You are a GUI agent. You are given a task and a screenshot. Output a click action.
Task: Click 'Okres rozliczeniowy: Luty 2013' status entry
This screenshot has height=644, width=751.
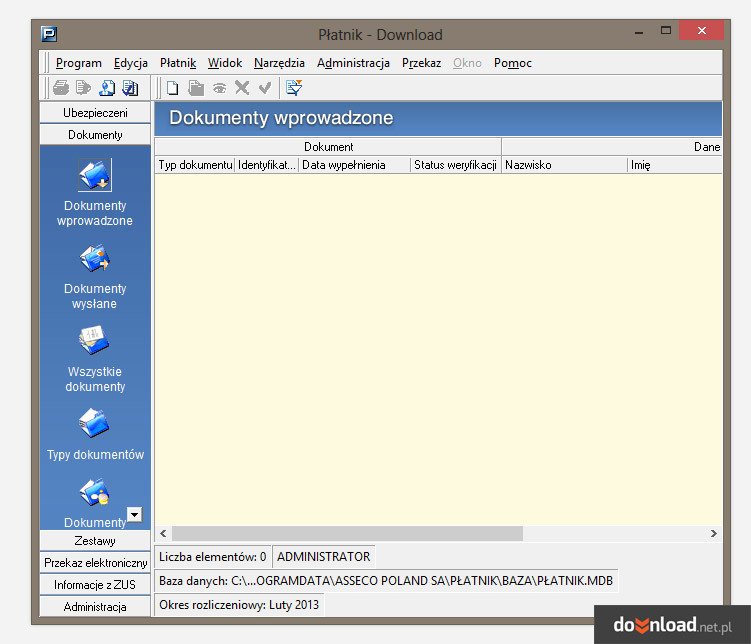[239, 605]
